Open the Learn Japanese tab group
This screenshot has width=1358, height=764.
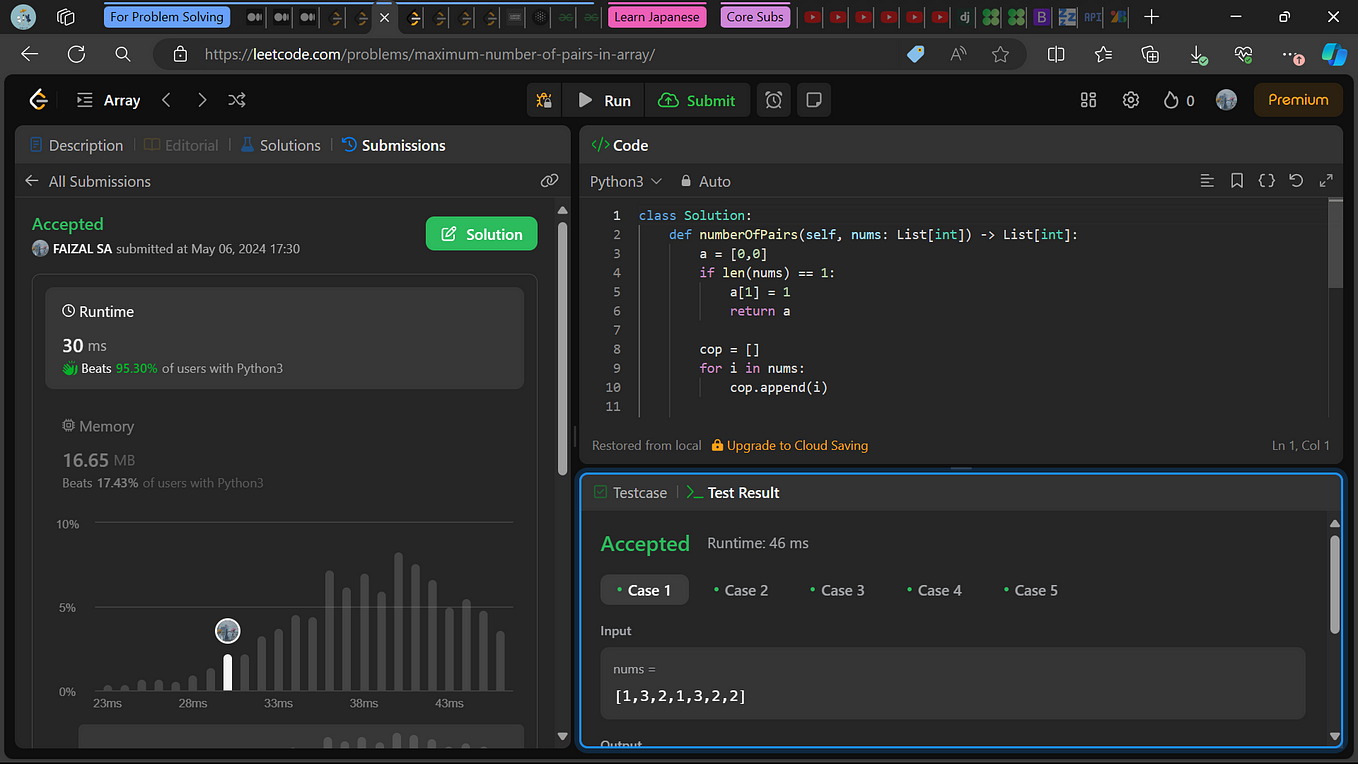pyautogui.click(x=658, y=17)
